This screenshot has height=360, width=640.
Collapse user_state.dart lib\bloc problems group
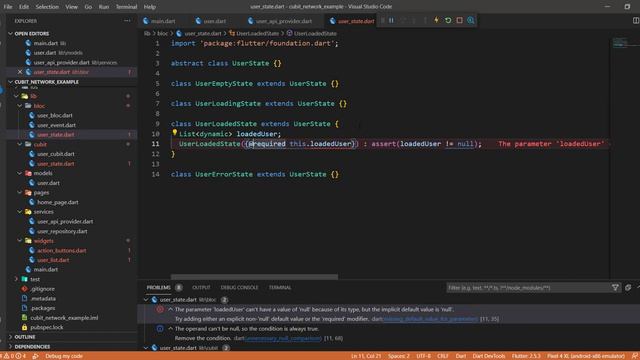[x=146, y=300]
